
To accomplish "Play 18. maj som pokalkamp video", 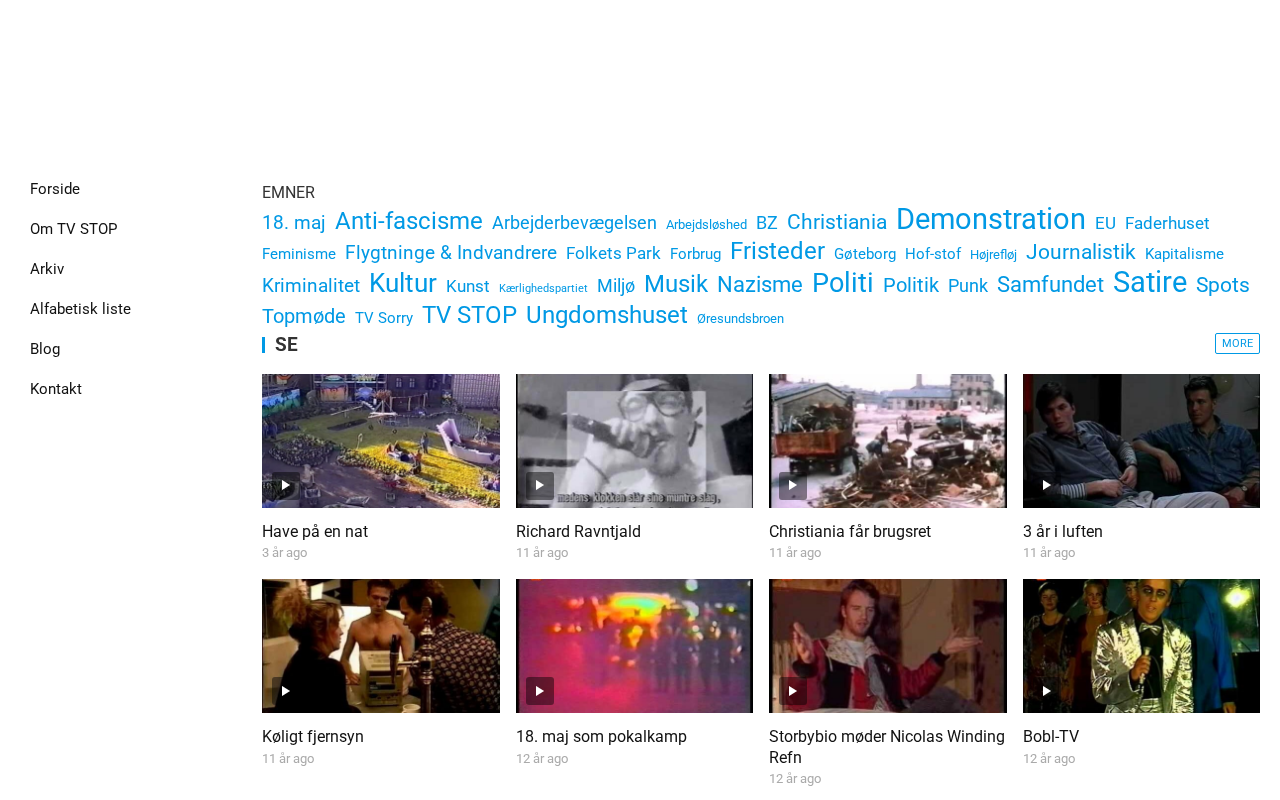I will pyautogui.click(x=540, y=691).
